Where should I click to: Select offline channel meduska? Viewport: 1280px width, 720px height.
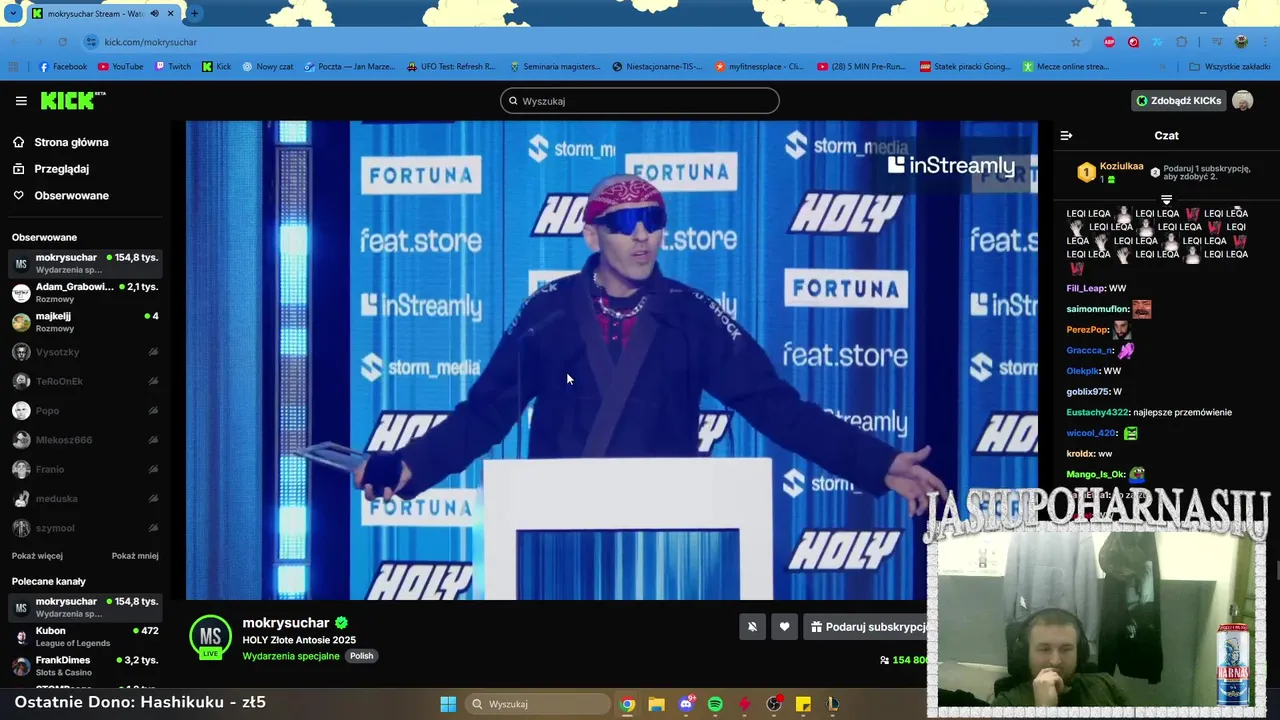[85, 499]
